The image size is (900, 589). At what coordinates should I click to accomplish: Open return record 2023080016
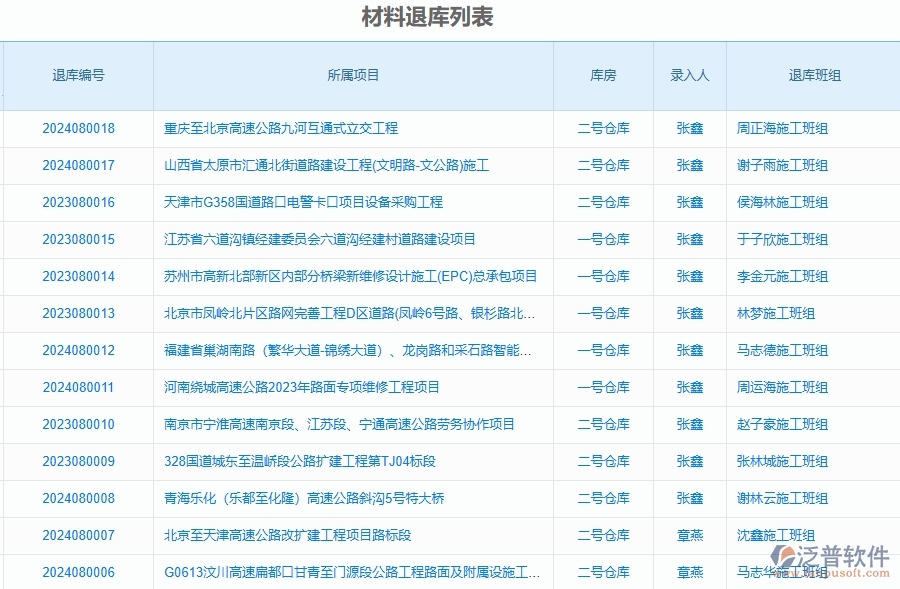(x=78, y=202)
